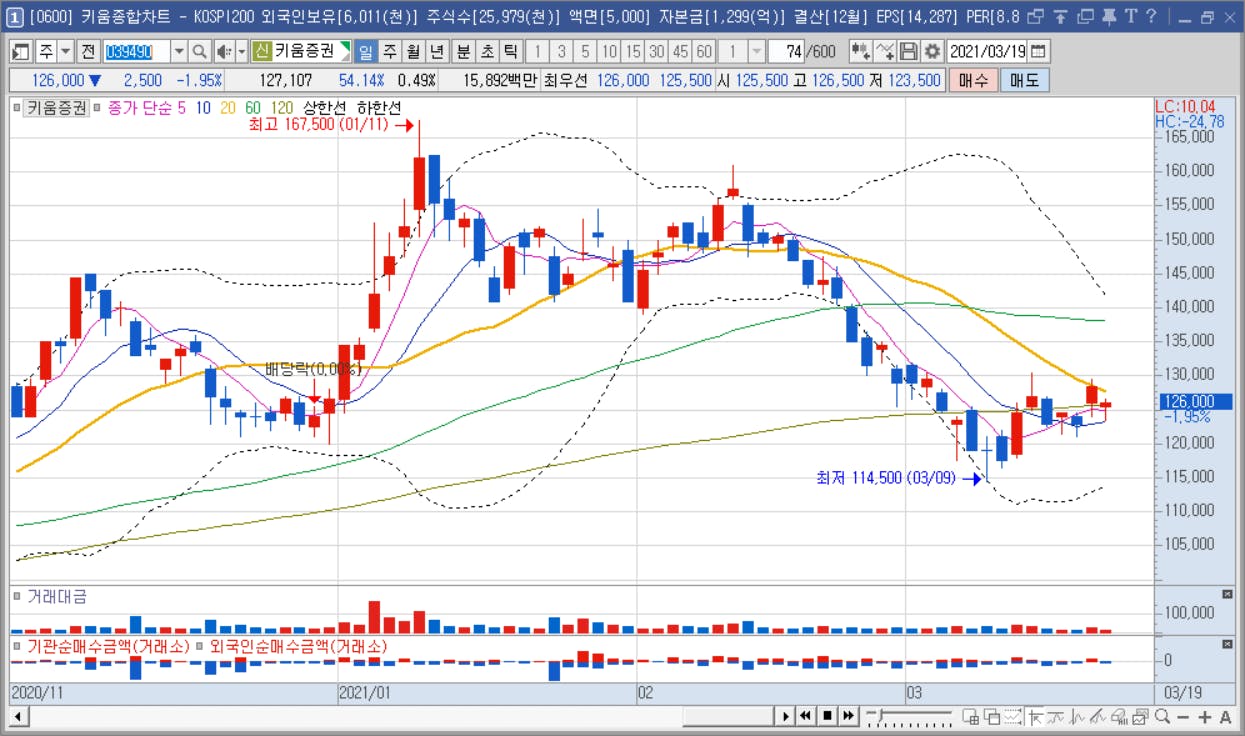
Task: Click the chart zoom slider at the bottom
Action: click(x=910, y=716)
